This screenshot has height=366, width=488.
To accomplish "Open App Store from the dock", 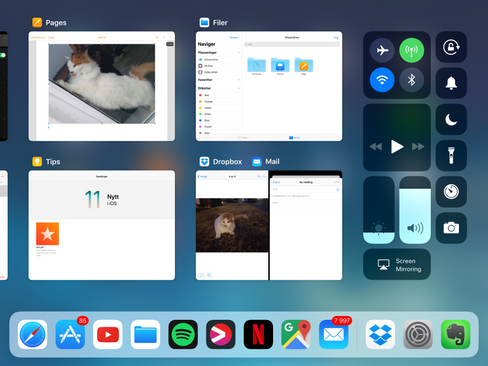I will (x=70, y=335).
